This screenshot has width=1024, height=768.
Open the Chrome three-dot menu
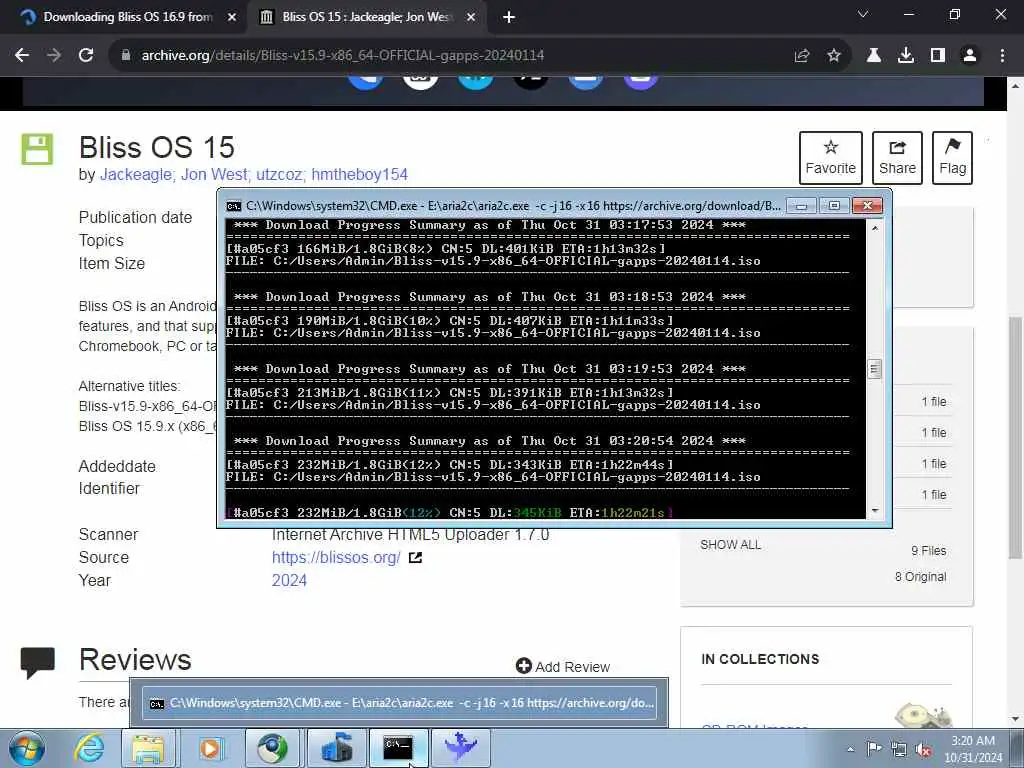point(1002,56)
